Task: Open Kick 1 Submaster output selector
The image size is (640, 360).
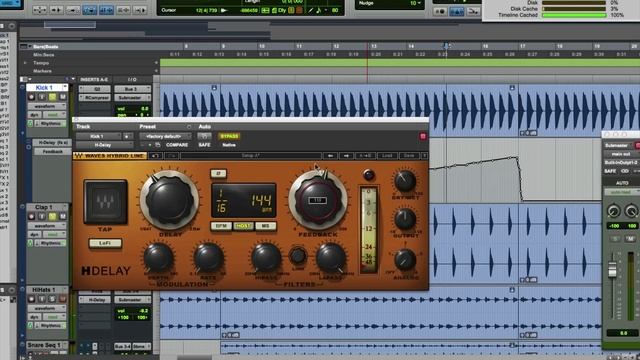Action: pyautogui.click(x=132, y=98)
